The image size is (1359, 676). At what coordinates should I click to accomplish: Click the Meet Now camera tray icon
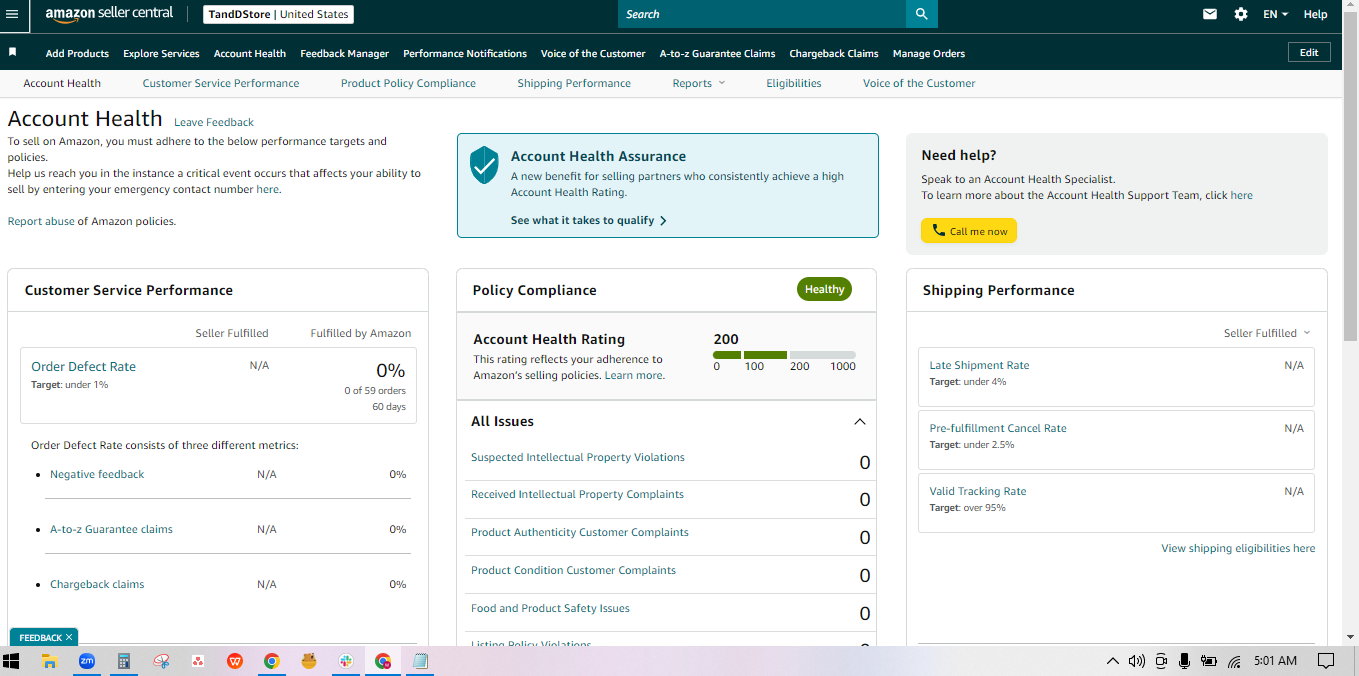click(x=1161, y=661)
